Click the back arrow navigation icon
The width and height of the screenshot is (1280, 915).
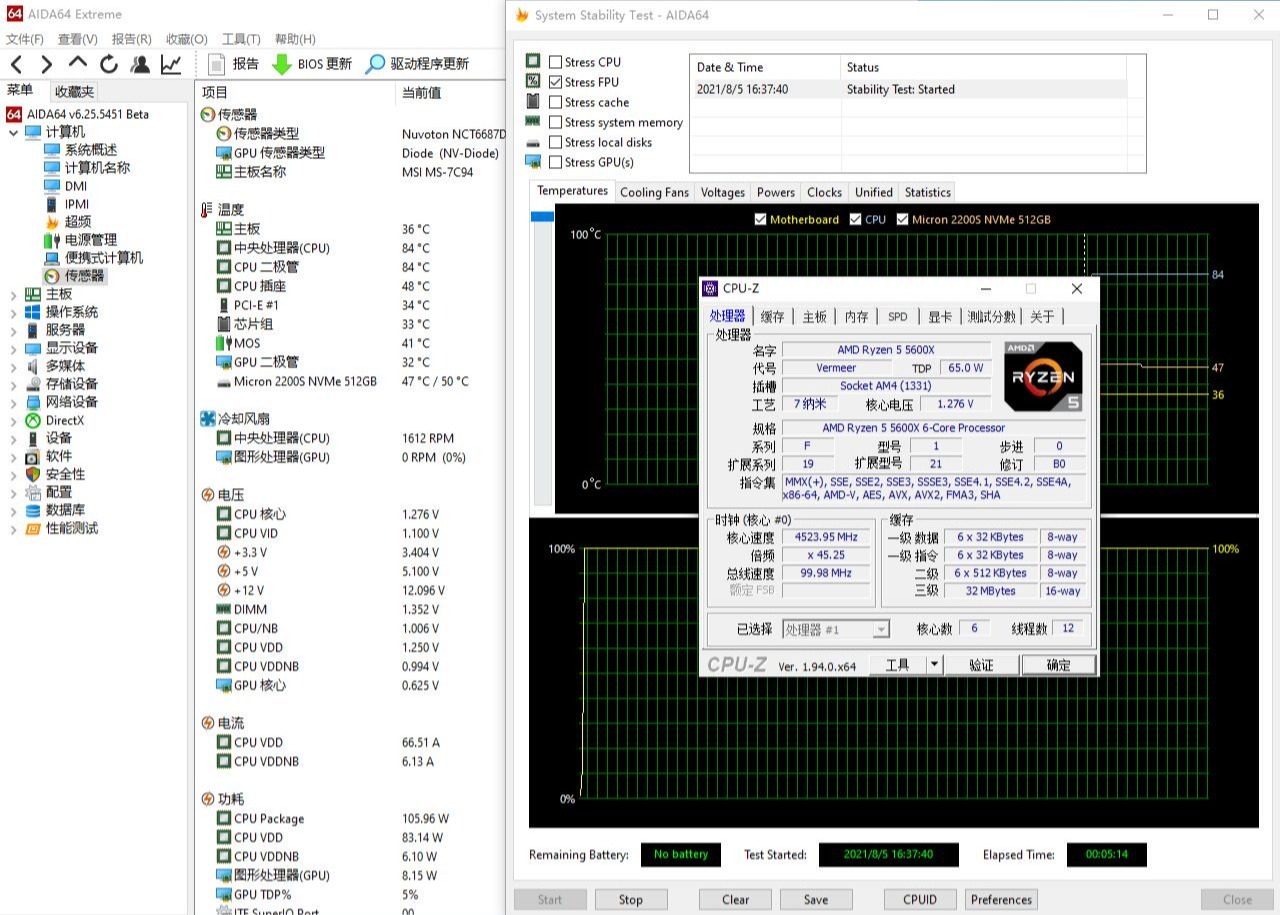click(x=16, y=63)
